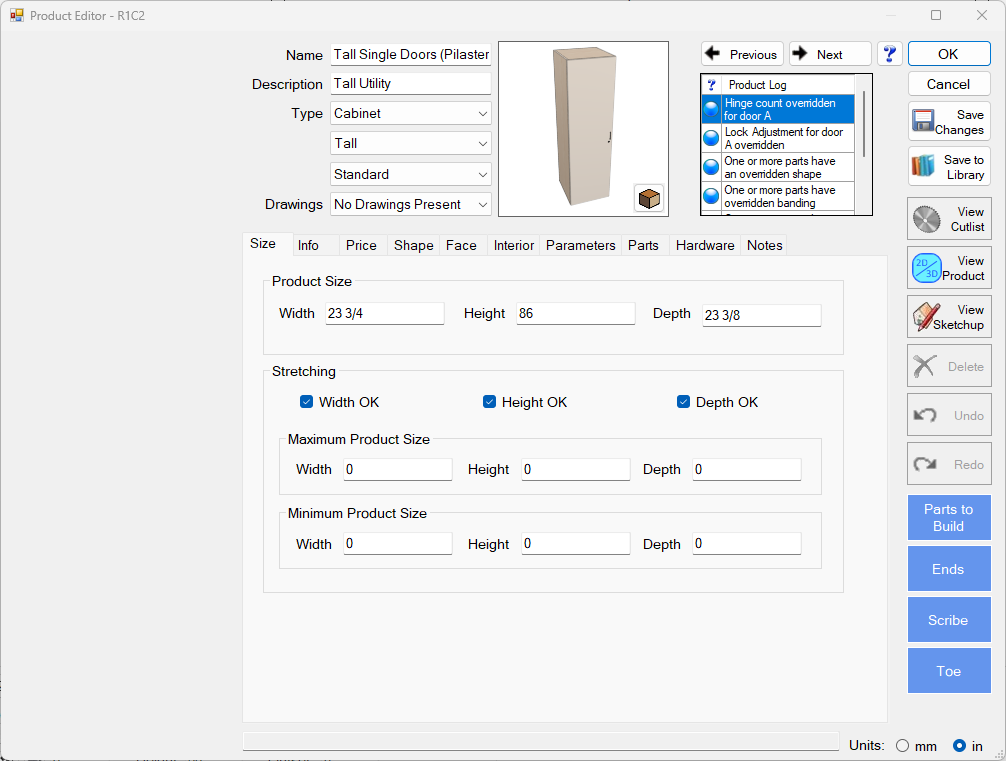Click the blue question mark help icon
The image size is (1006, 761).
click(889, 54)
